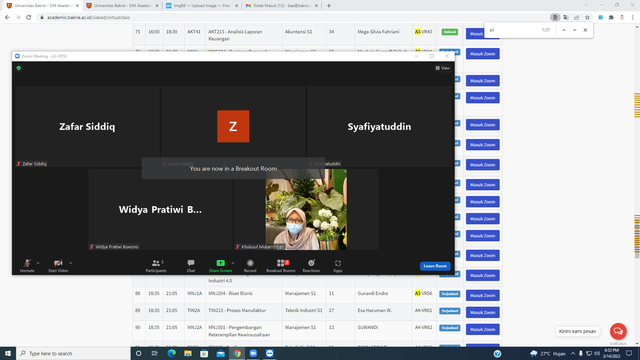
Task: Open the Zoom Chat panel
Action: tap(191, 265)
